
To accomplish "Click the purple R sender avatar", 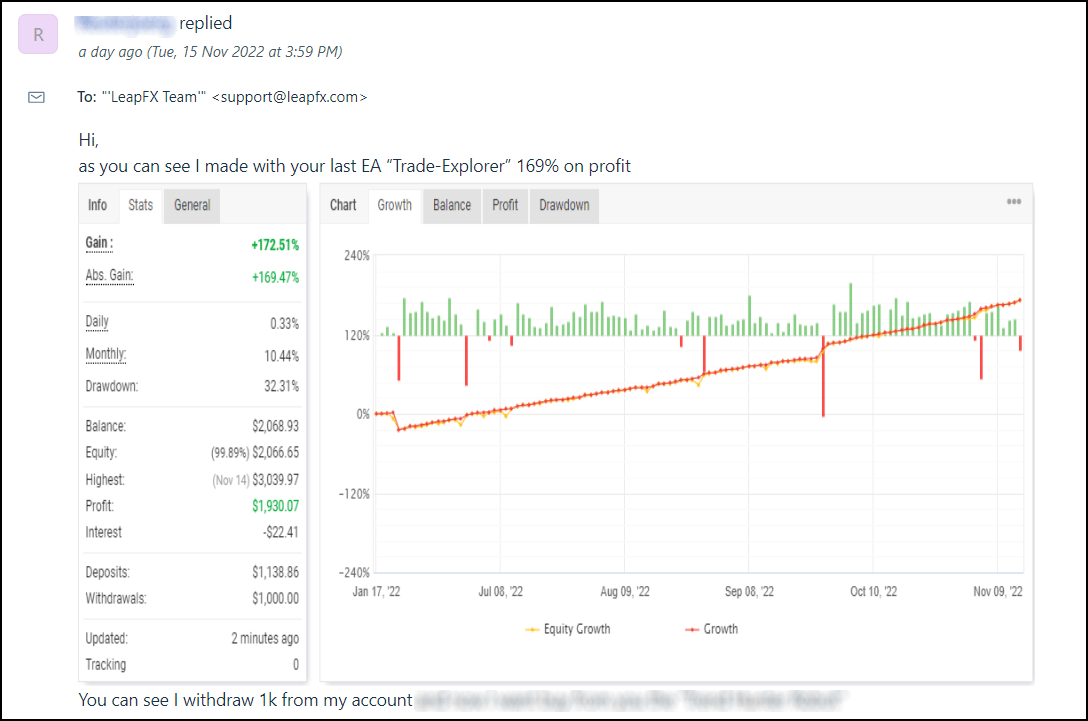I will tap(38, 35).
